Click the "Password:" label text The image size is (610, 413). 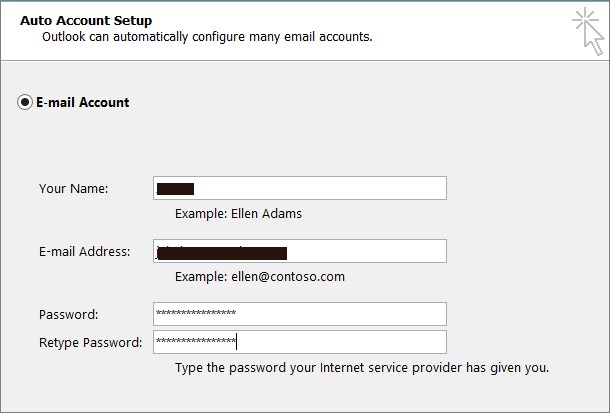(68, 314)
